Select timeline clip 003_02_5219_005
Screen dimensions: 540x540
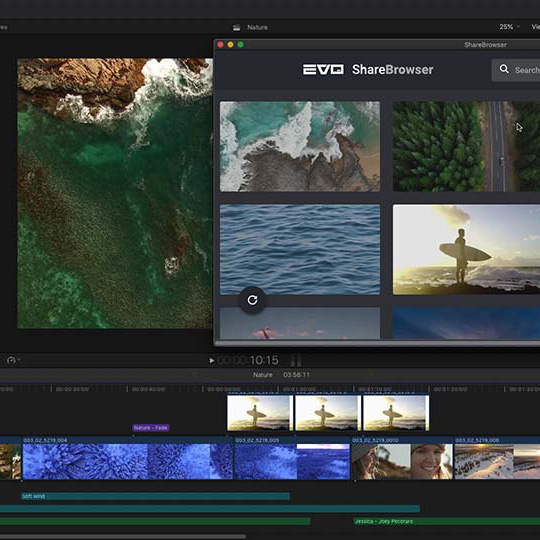click(292, 458)
